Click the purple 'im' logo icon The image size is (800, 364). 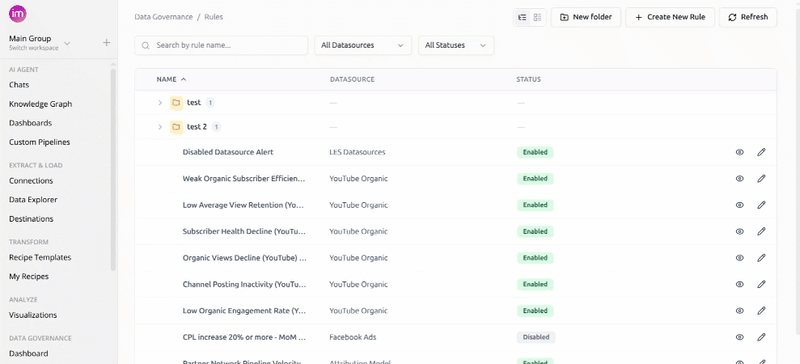(18, 14)
